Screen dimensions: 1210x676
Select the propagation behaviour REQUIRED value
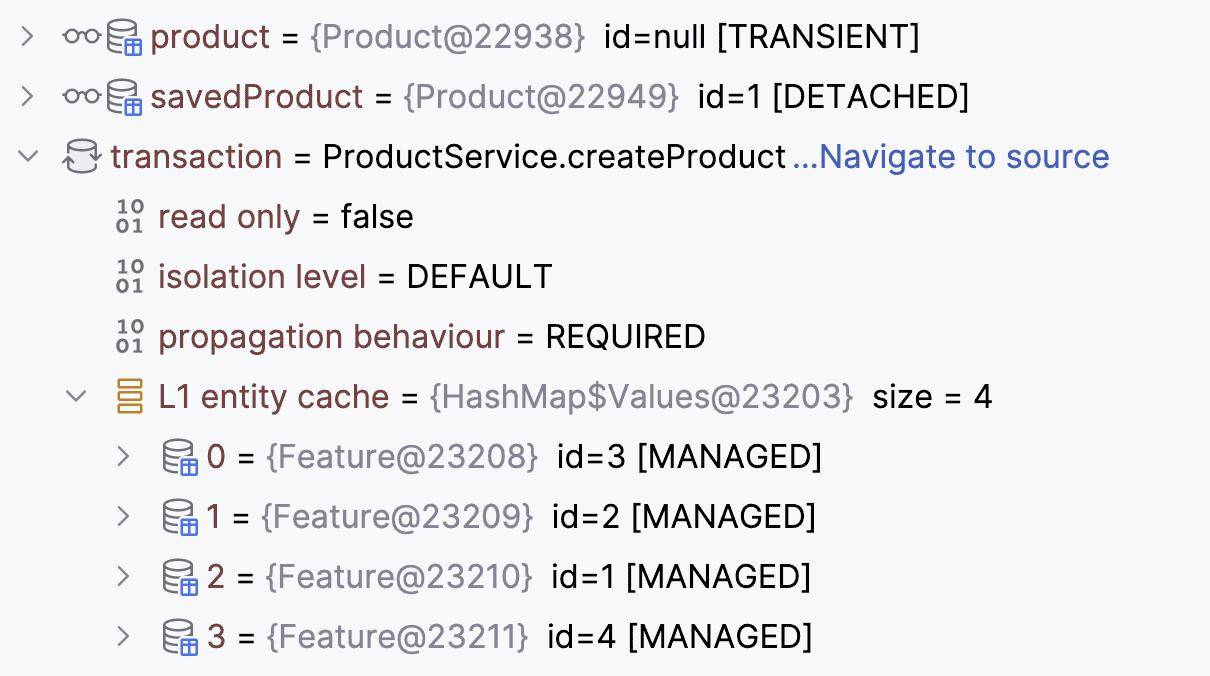pos(625,337)
